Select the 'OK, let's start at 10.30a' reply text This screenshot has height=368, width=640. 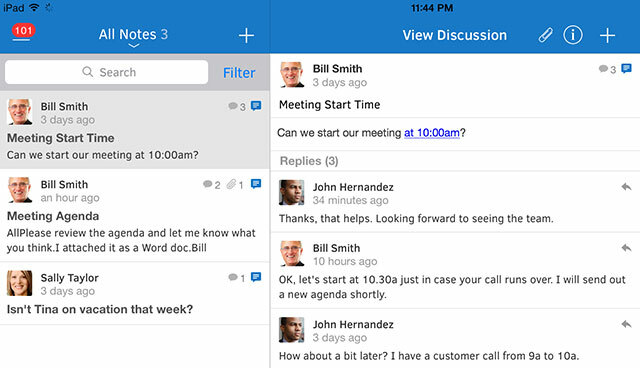click(x=452, y=287)
